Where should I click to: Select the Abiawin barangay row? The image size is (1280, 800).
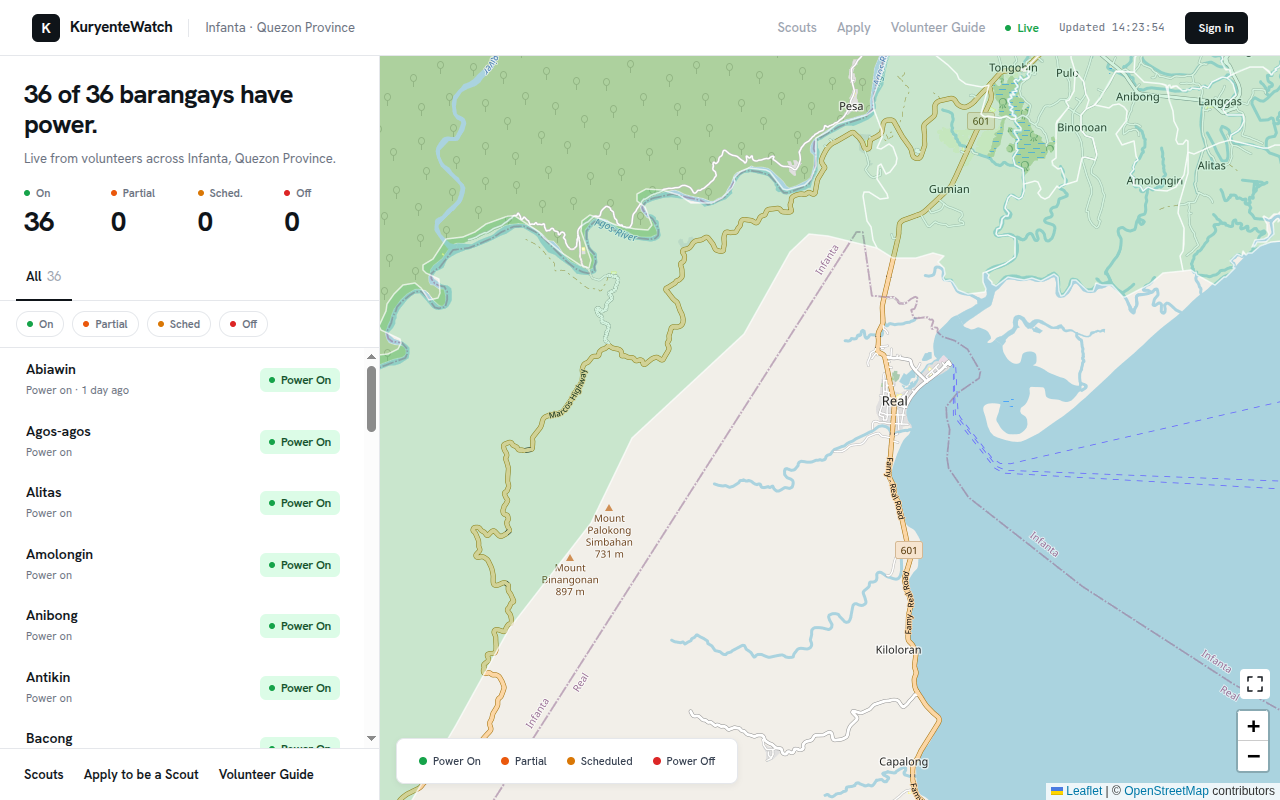[183, 380]
